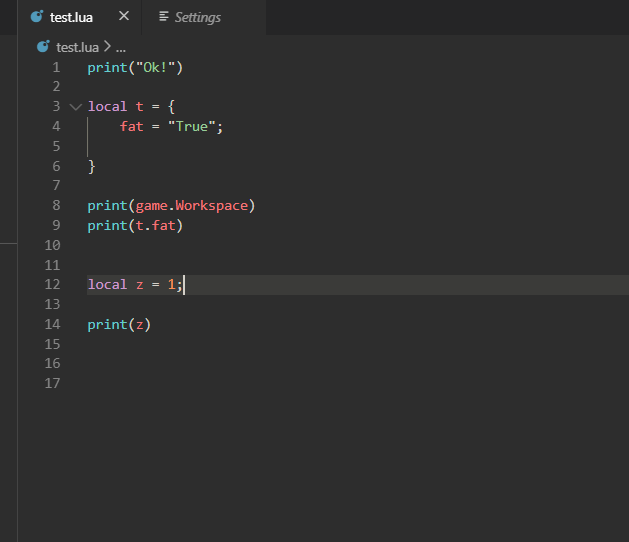Collapse the table block at line 3
Screen dimensions: 629x542
click(76, 107)
